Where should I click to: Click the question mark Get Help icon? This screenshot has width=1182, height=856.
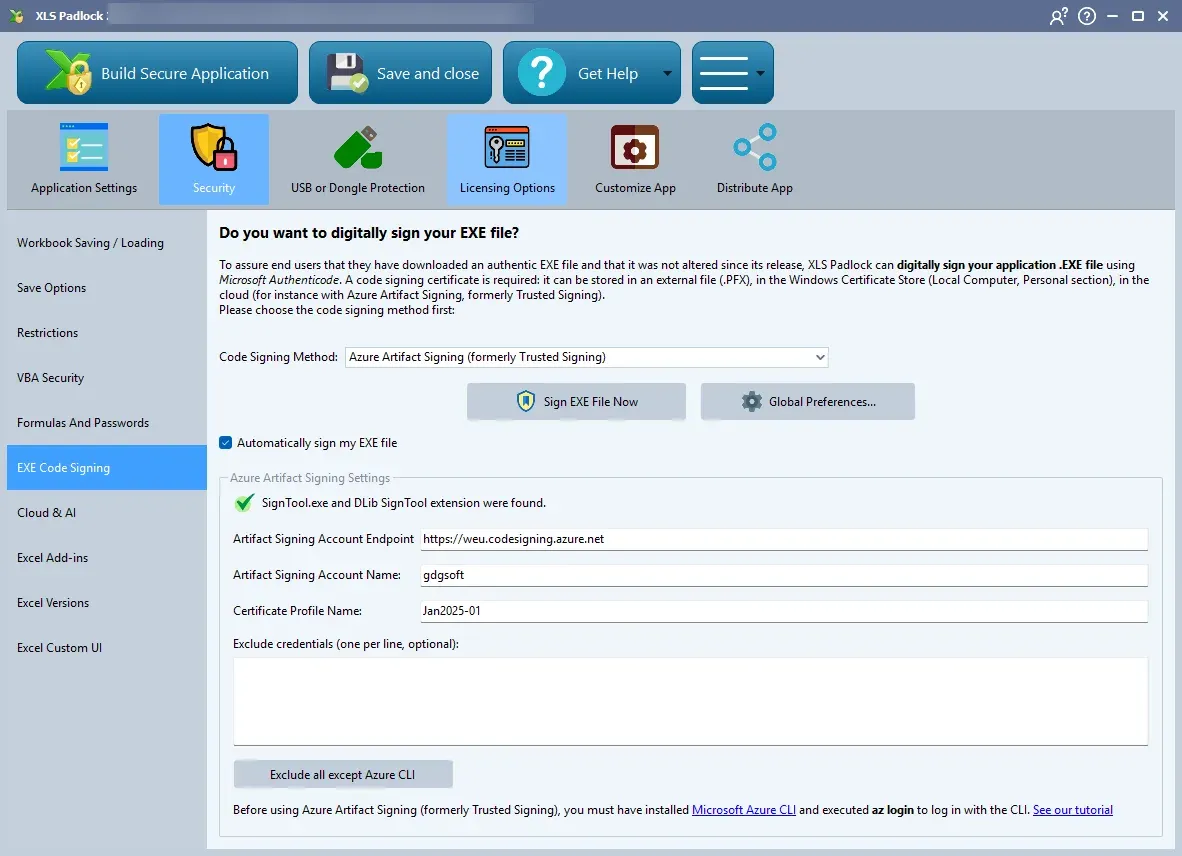click(x=541, y=72)
